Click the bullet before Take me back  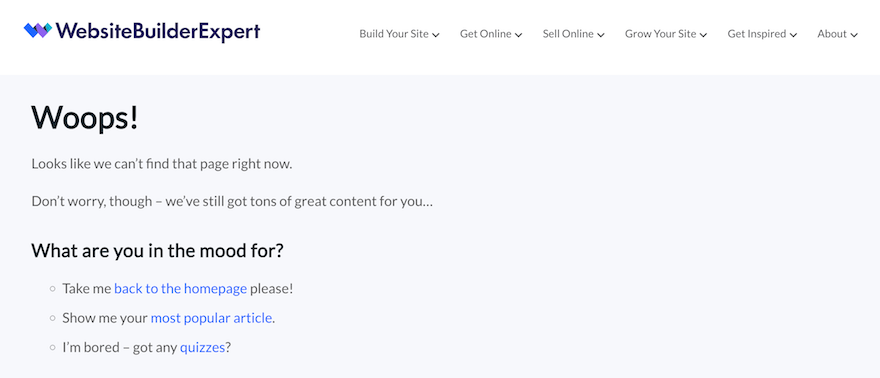pos(53,289)
